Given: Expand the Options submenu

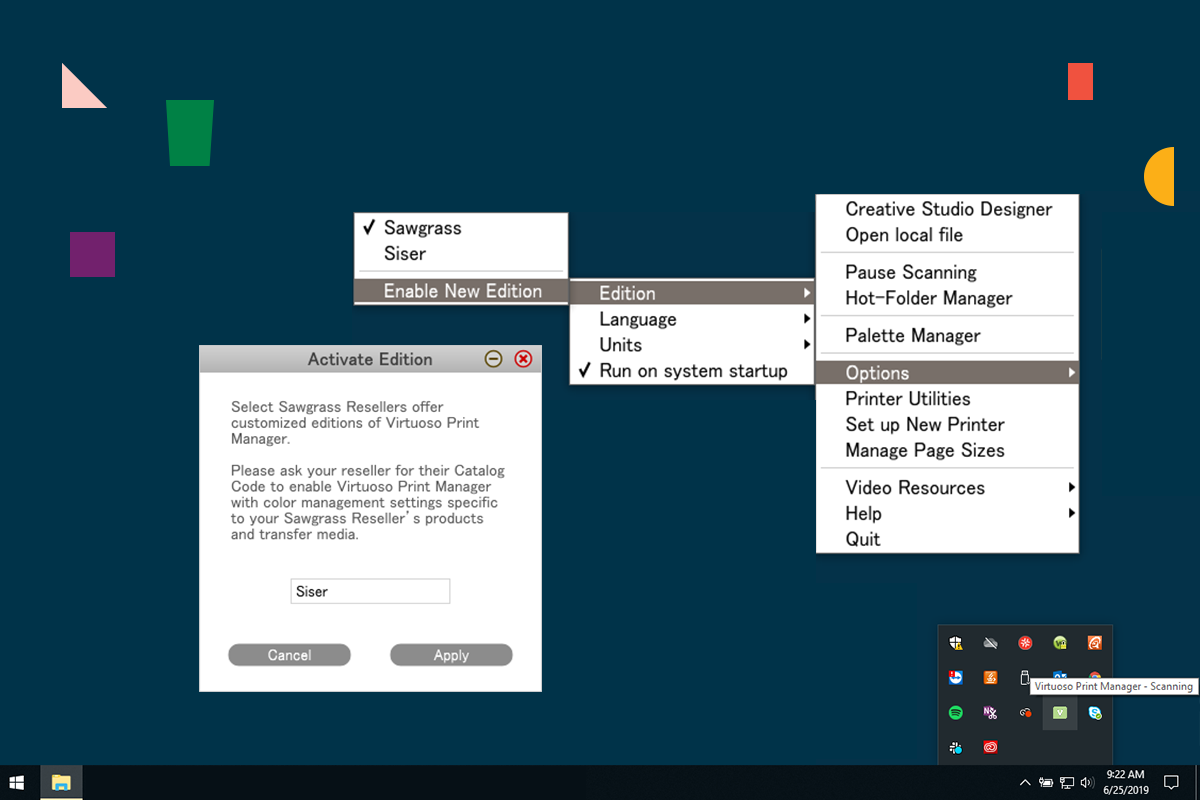Looking at the screenshot, I should [x=947, y=373].
